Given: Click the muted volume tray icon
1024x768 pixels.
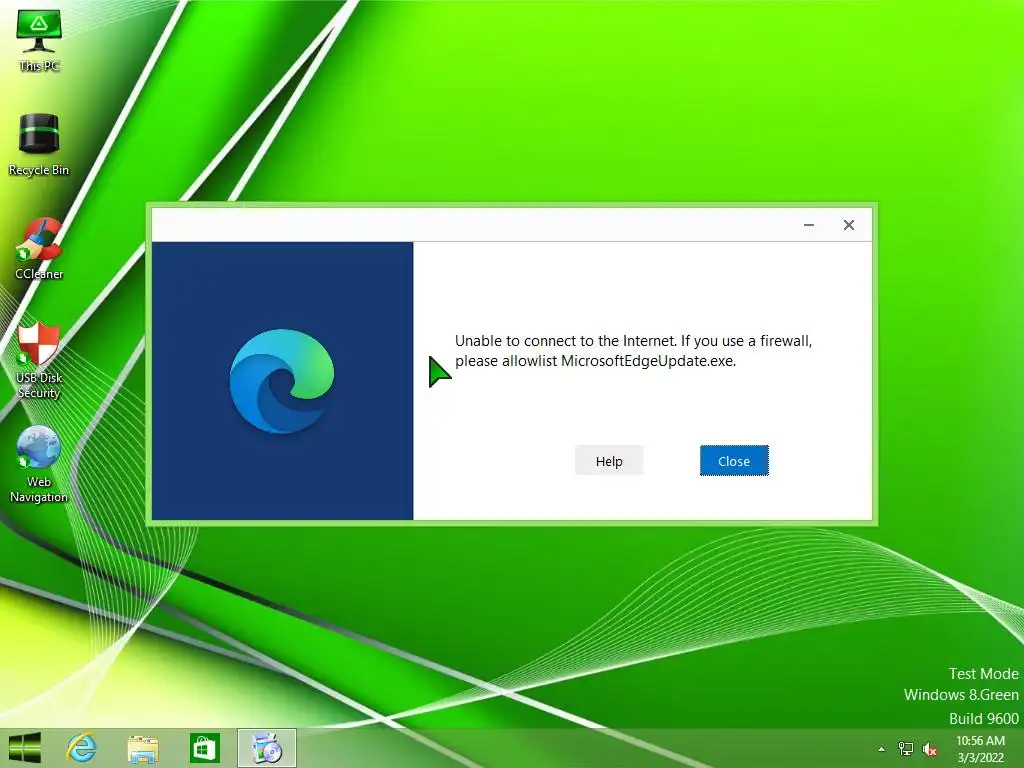Looking at the screenshot, I should (x=930, y=749).
